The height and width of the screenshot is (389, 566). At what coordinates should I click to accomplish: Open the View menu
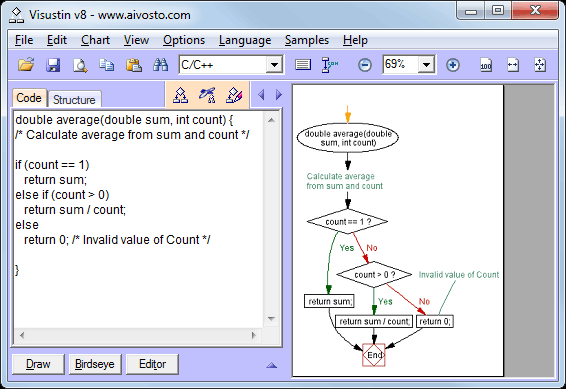[x=136, y=40]
